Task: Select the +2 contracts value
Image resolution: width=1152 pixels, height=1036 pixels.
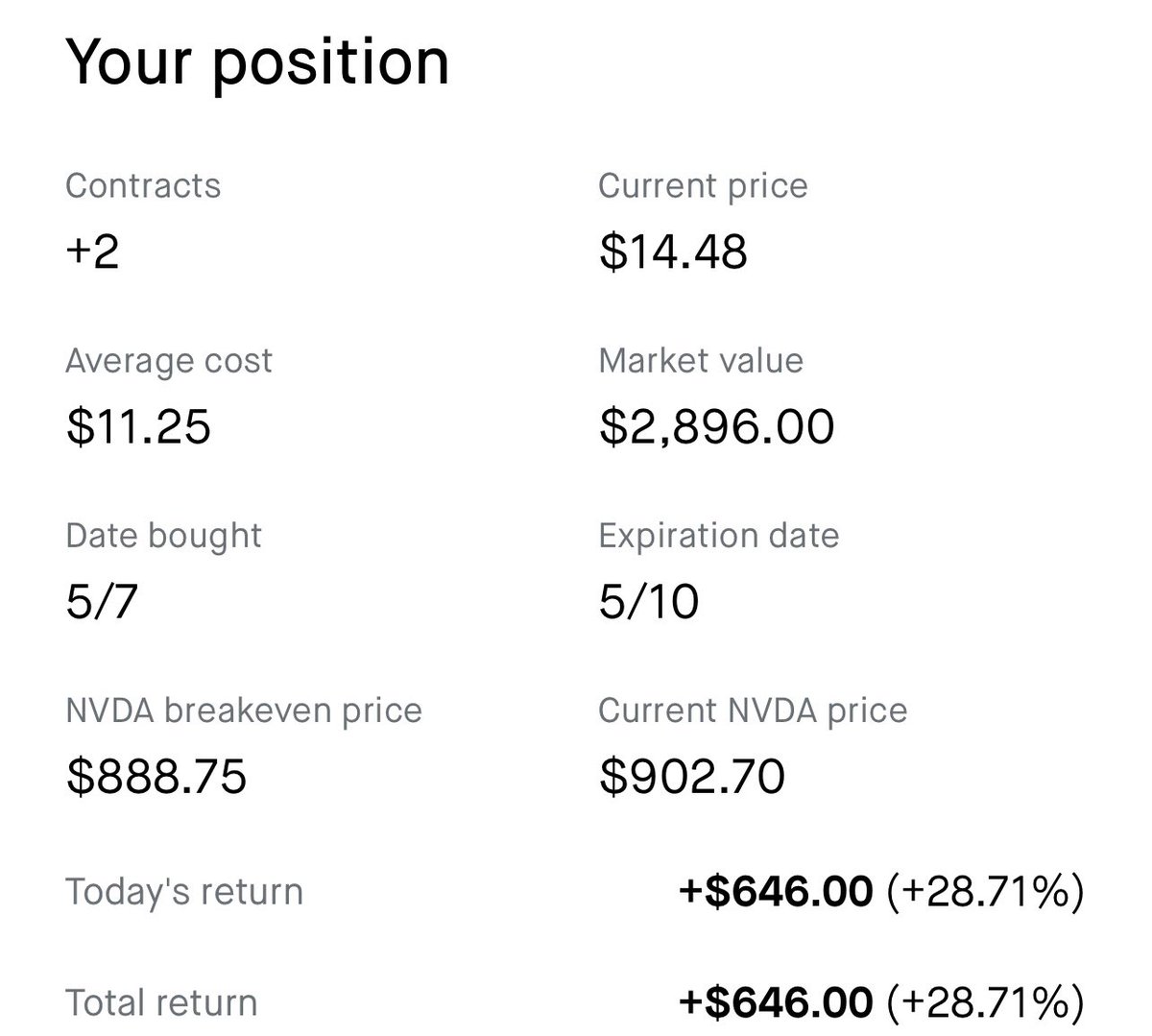Action: tap(92, 253)
